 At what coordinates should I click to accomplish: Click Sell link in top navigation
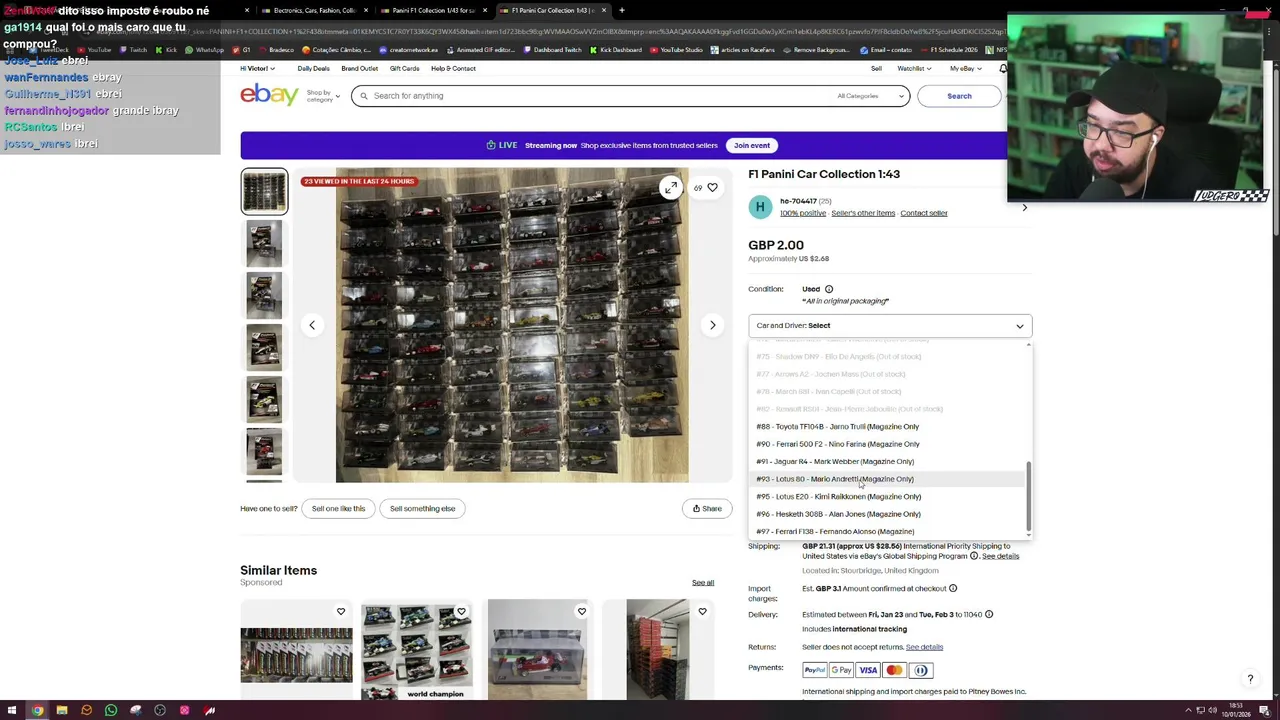(x=876, y=68)
